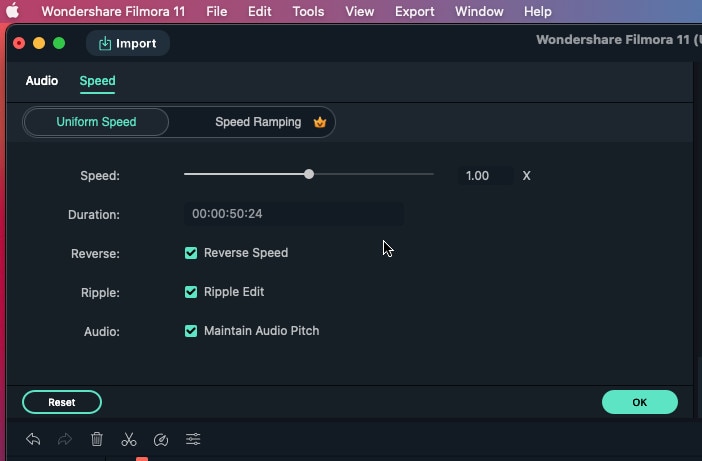Open the Edit menu
Viewport: 702px width, 461px height.
[x=260, y=11]
